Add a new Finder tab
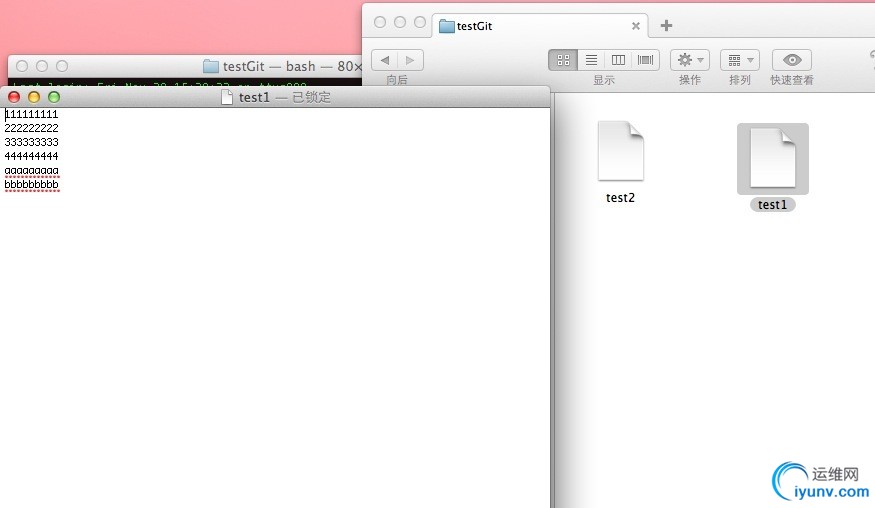Image resolution: width=875 pixels, height=508 pixels. tap(666, 26)
